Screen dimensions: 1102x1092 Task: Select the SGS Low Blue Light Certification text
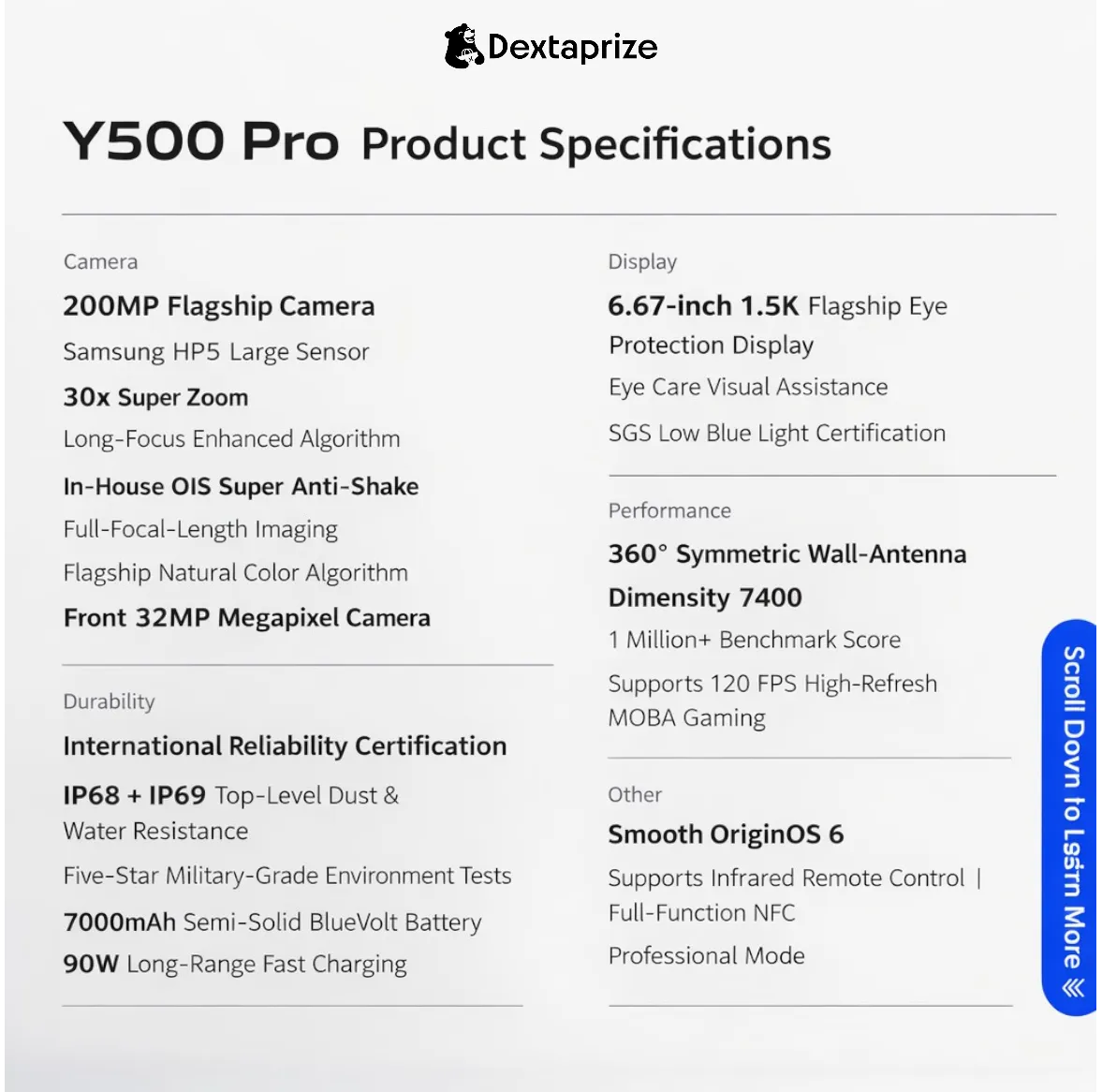coord(777,433)
